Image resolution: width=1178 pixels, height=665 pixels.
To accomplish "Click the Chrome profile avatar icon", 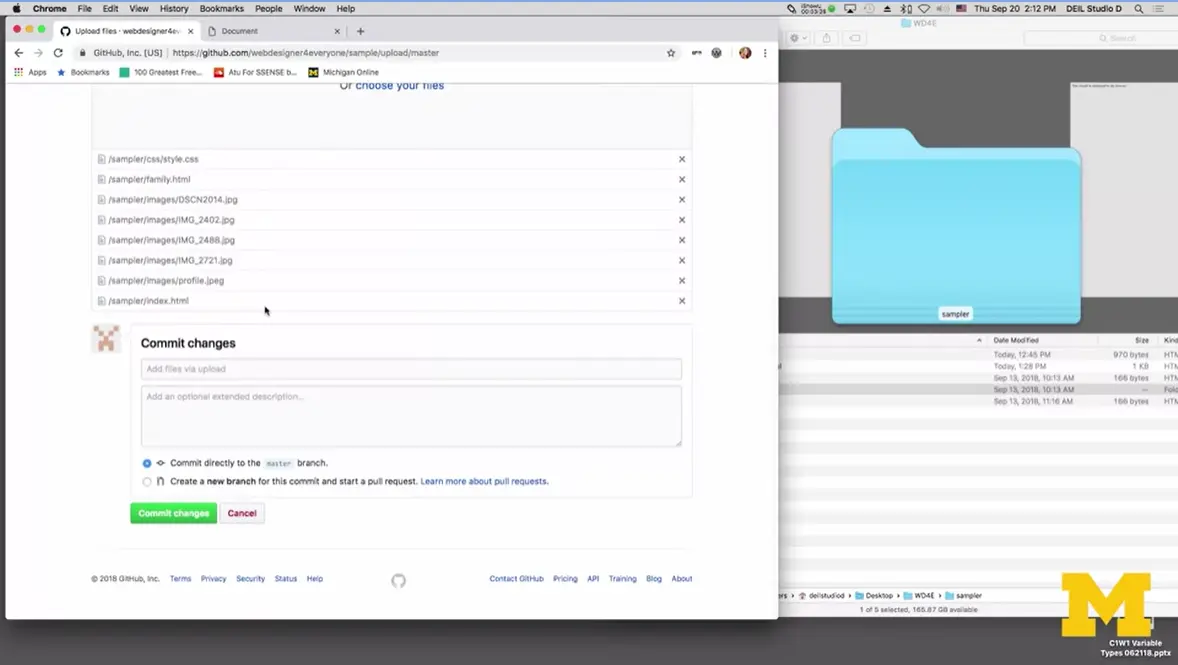I will 745,52.
